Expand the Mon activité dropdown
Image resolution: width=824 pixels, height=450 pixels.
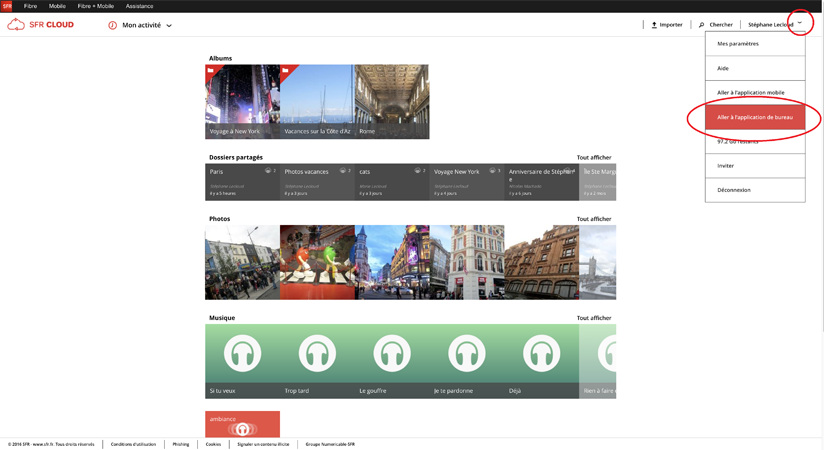coord(169,26)
